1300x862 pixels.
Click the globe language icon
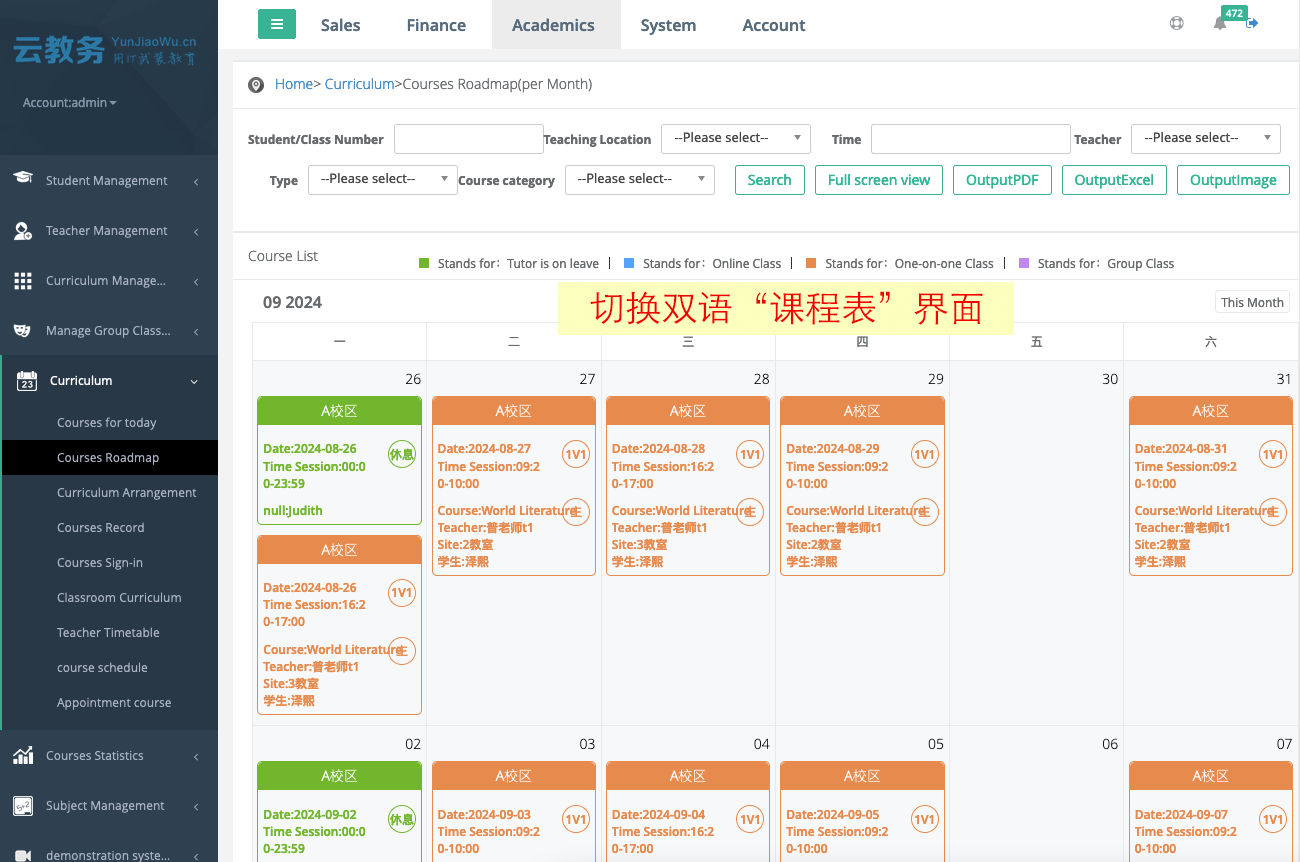pos(1176,24)
